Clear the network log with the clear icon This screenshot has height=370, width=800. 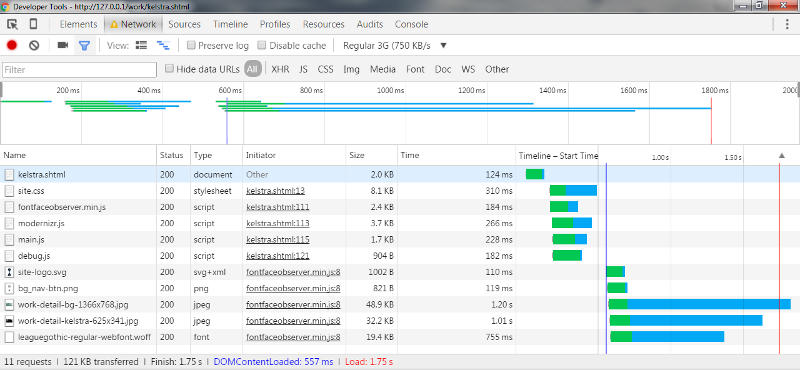click(x=34, y=45)
